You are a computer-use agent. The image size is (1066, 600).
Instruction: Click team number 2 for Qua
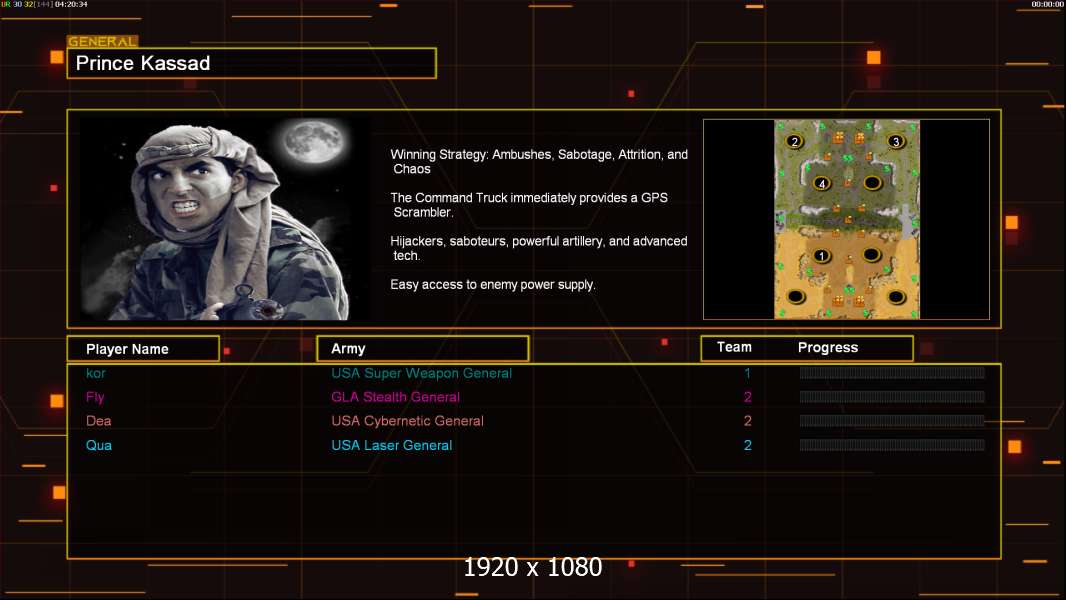click(748, 446)
